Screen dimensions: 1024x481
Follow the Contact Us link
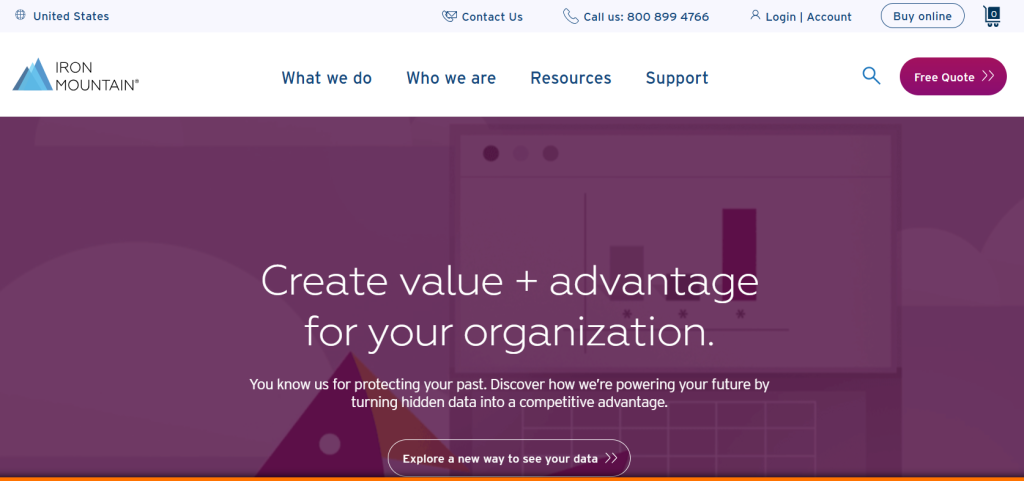click(492, 17)
